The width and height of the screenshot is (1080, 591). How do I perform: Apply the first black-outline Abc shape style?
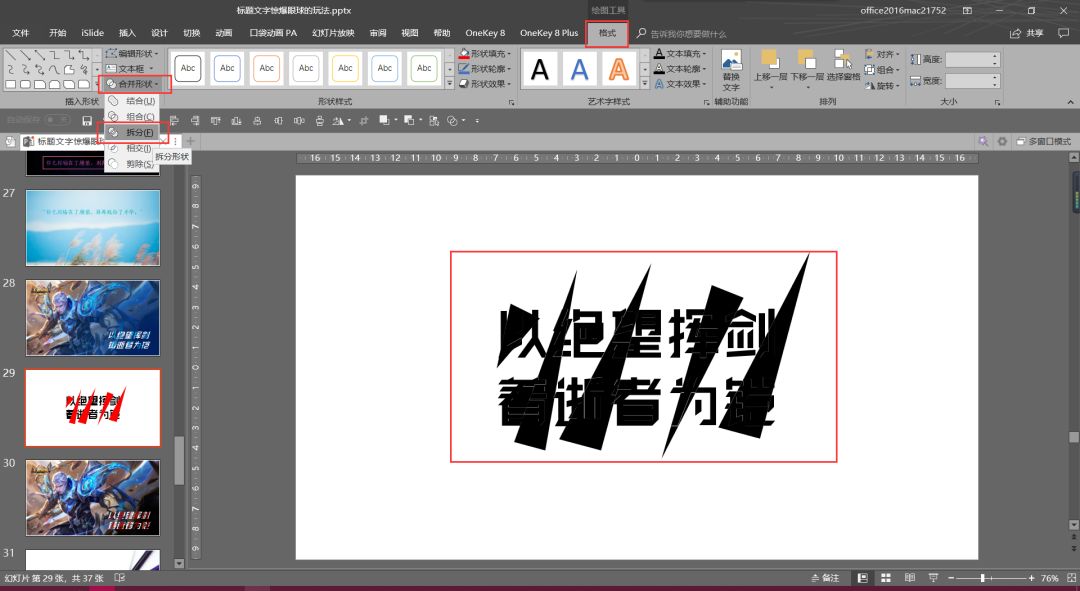pyautogui.click(x=188, y=68)
